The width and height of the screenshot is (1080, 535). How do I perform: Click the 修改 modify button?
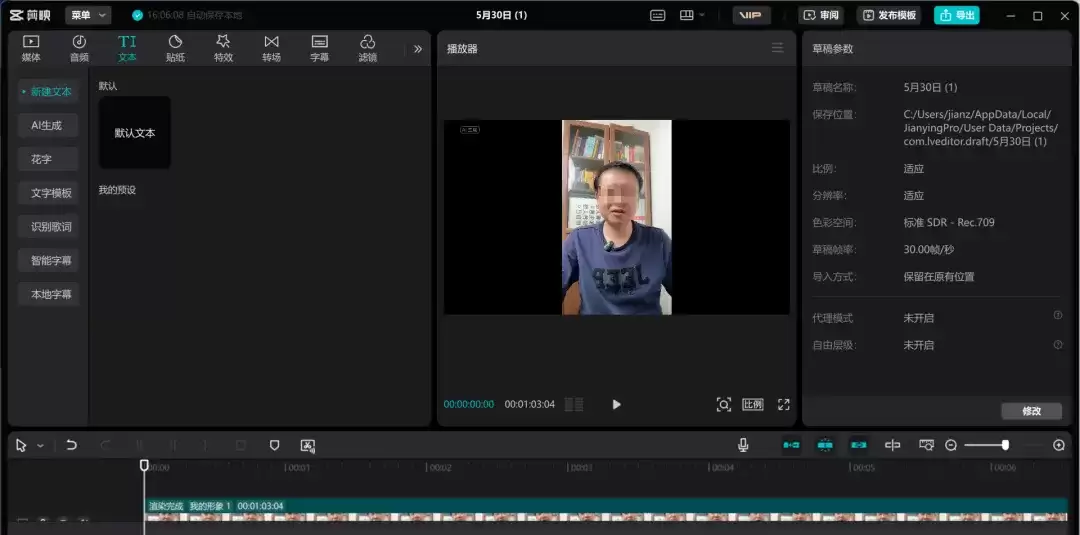[x=1031, y=411]
